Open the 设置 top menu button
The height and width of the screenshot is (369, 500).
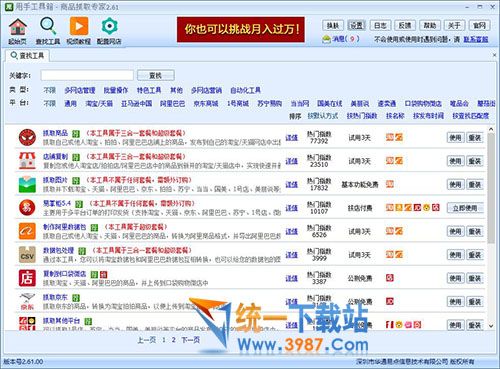(x=356, y=25)
